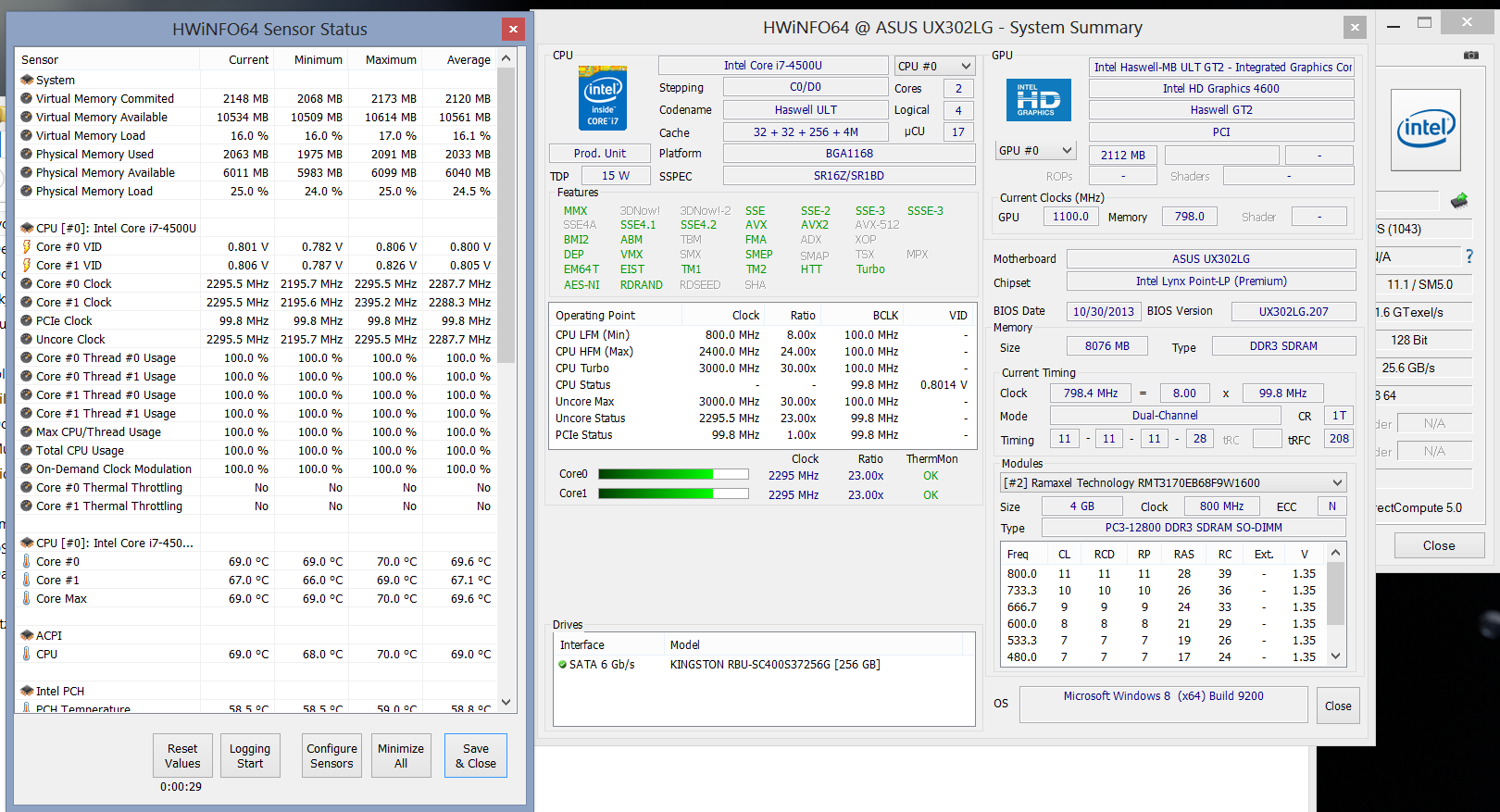The height and width of the screenshot is (812, 1500).
Task: Click the PCIe Clock row icon
Action: click(x=27, y=320)
